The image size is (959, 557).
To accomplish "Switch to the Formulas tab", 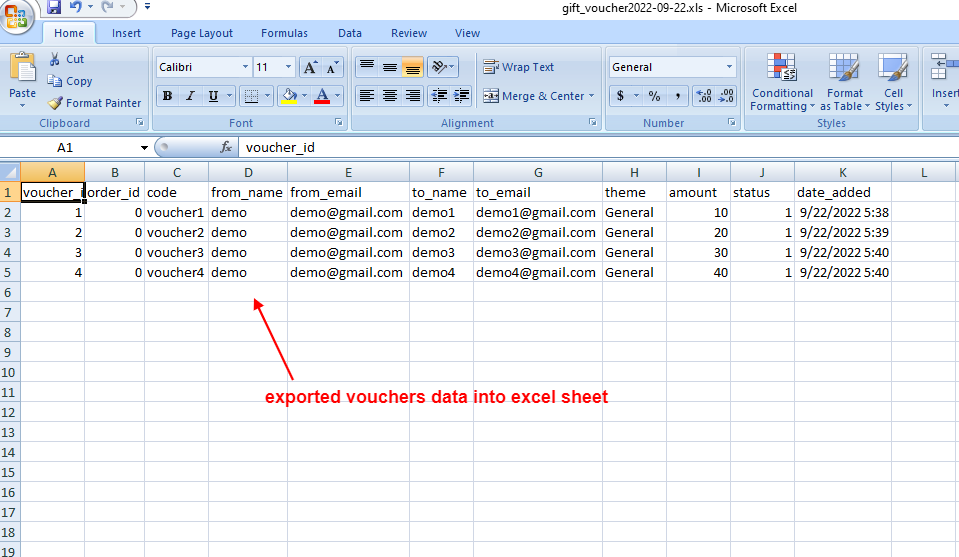I will [284, 33].
